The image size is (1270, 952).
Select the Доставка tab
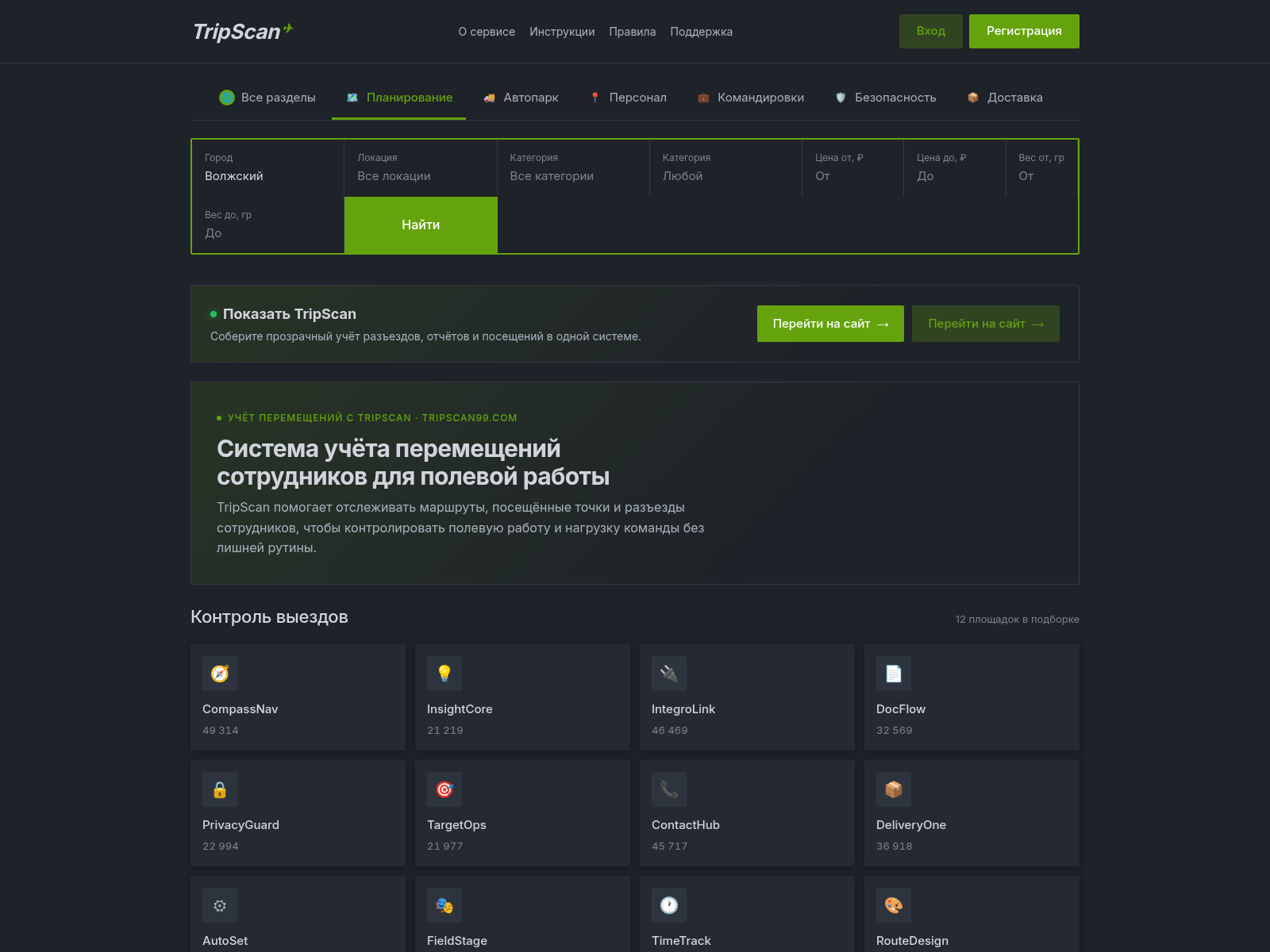[x=1005, y=98]
